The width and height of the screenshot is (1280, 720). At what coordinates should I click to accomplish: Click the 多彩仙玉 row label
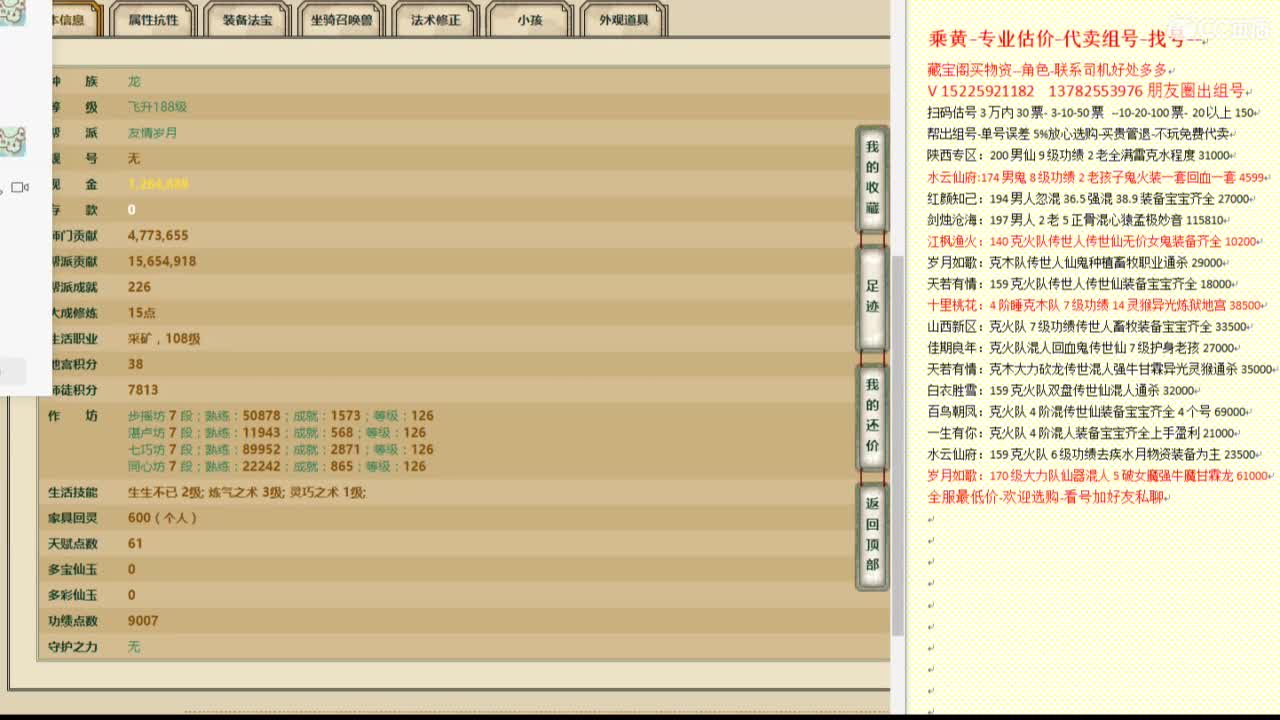click(73, 595)
